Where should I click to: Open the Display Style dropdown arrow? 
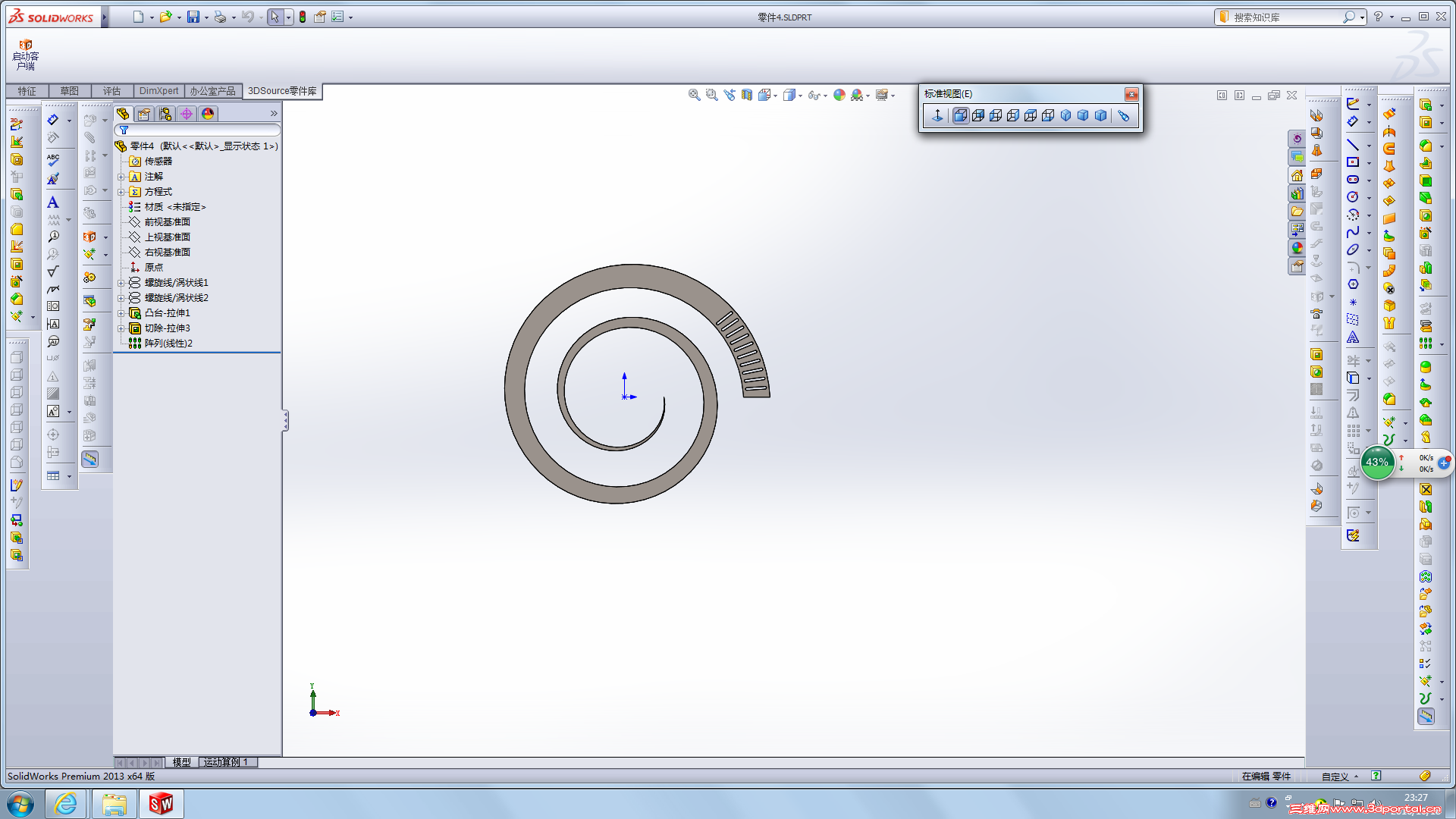click(801, 96)
